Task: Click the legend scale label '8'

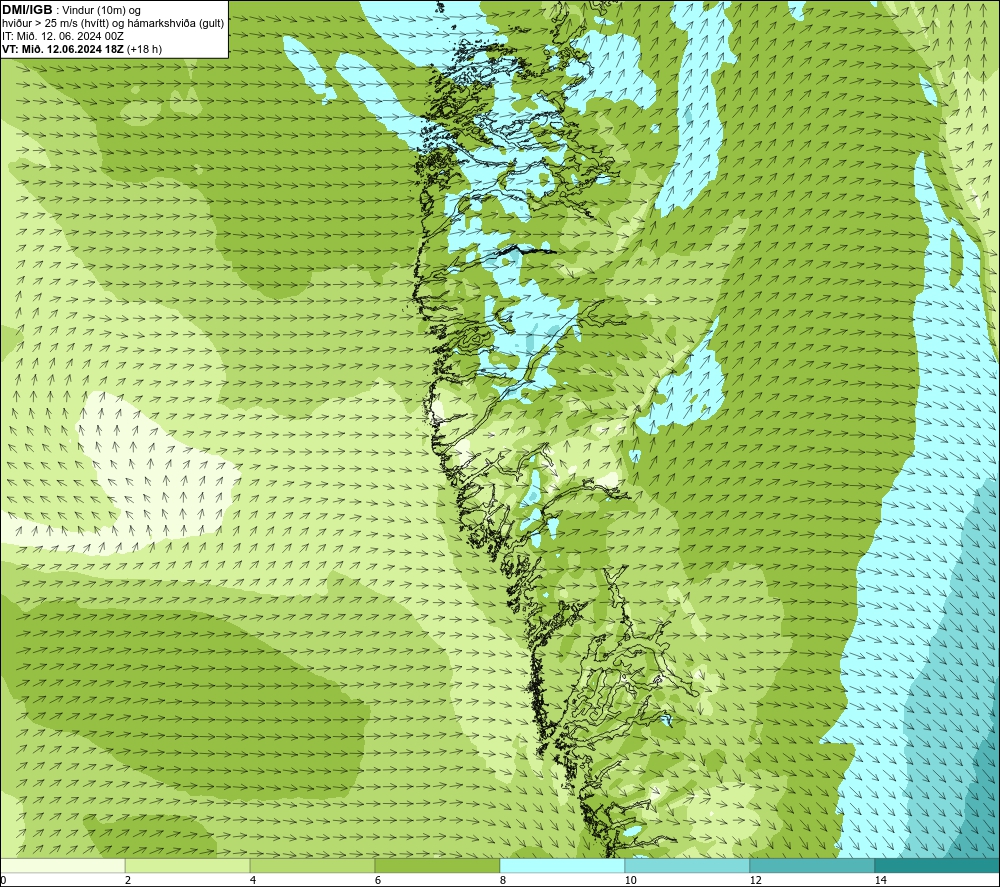Action: (503, 881)
